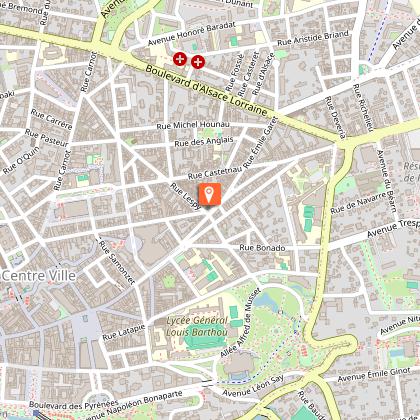This screenshot has height=420, width=420.
Task: Select the Rue Aristide Briand label
Action: tap(313, 38)
